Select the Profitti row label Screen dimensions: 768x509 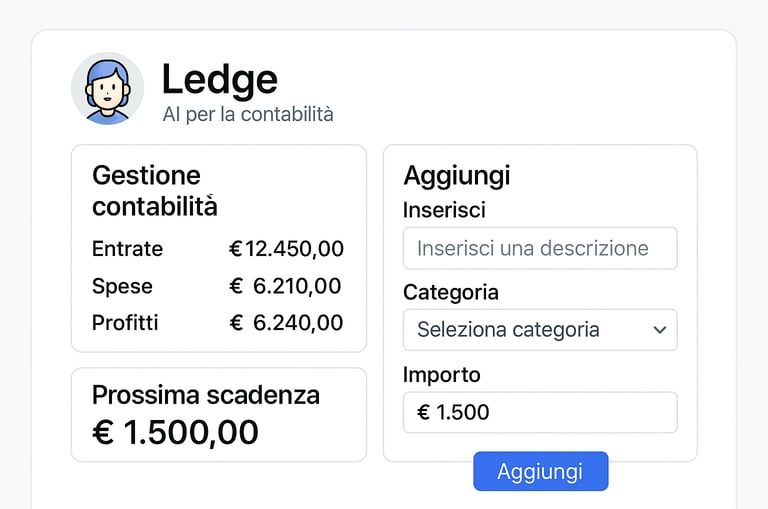(125, 323)
